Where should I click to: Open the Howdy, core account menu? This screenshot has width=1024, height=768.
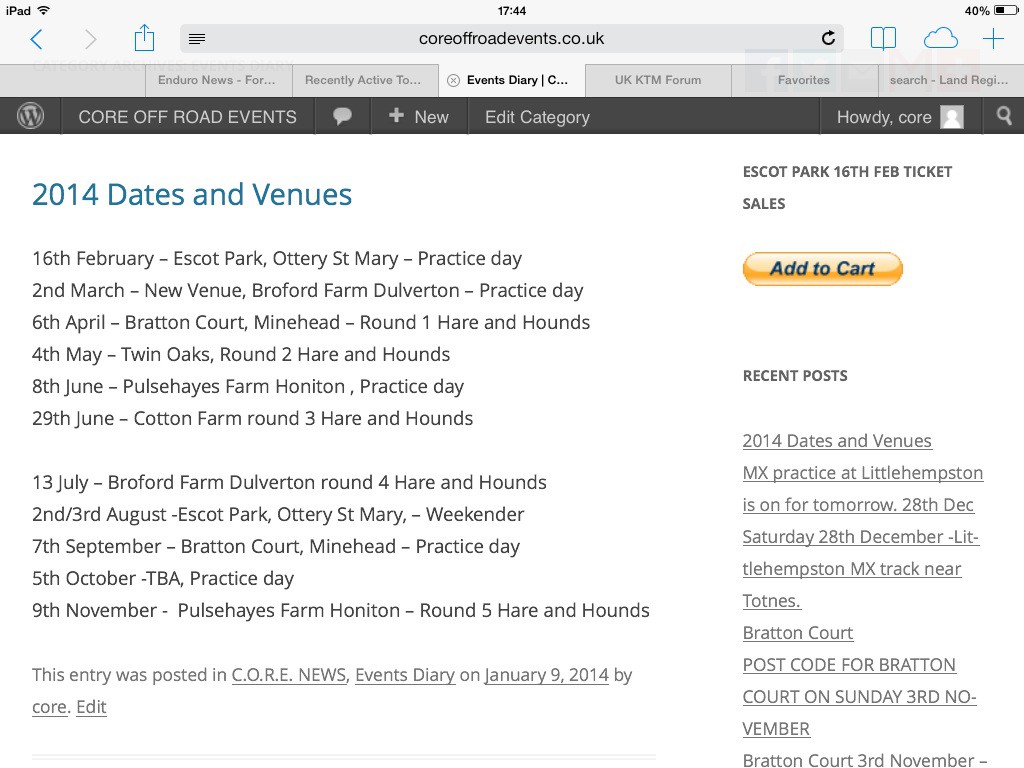pos(899,117)
